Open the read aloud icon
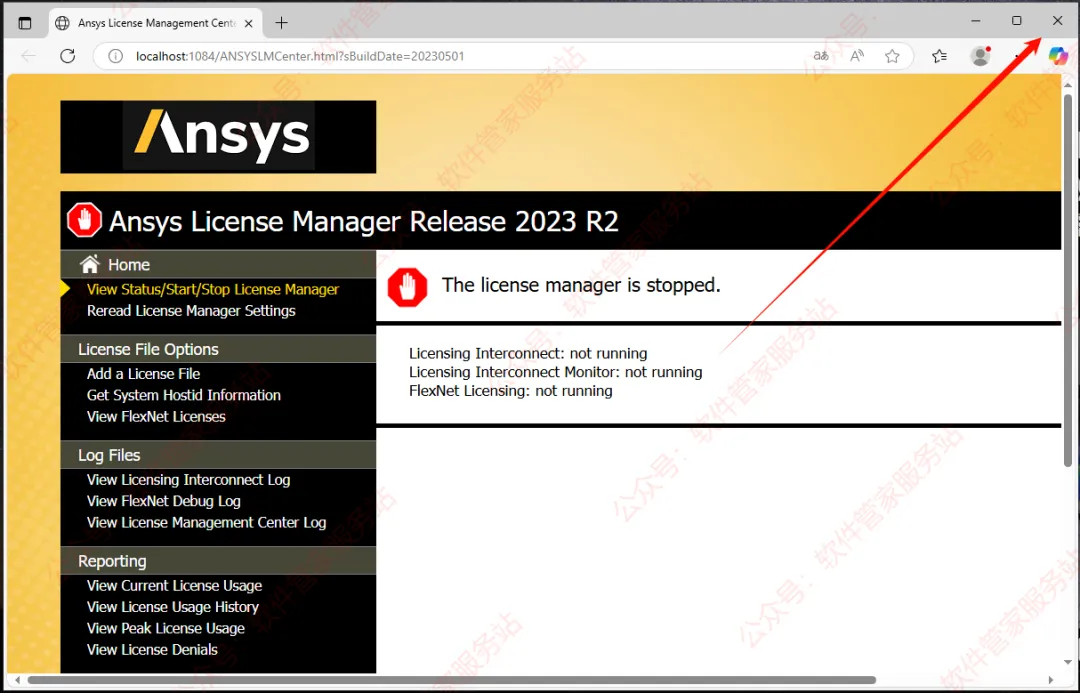This screenshot has width=1080, height=693. (x=856, y=56)
